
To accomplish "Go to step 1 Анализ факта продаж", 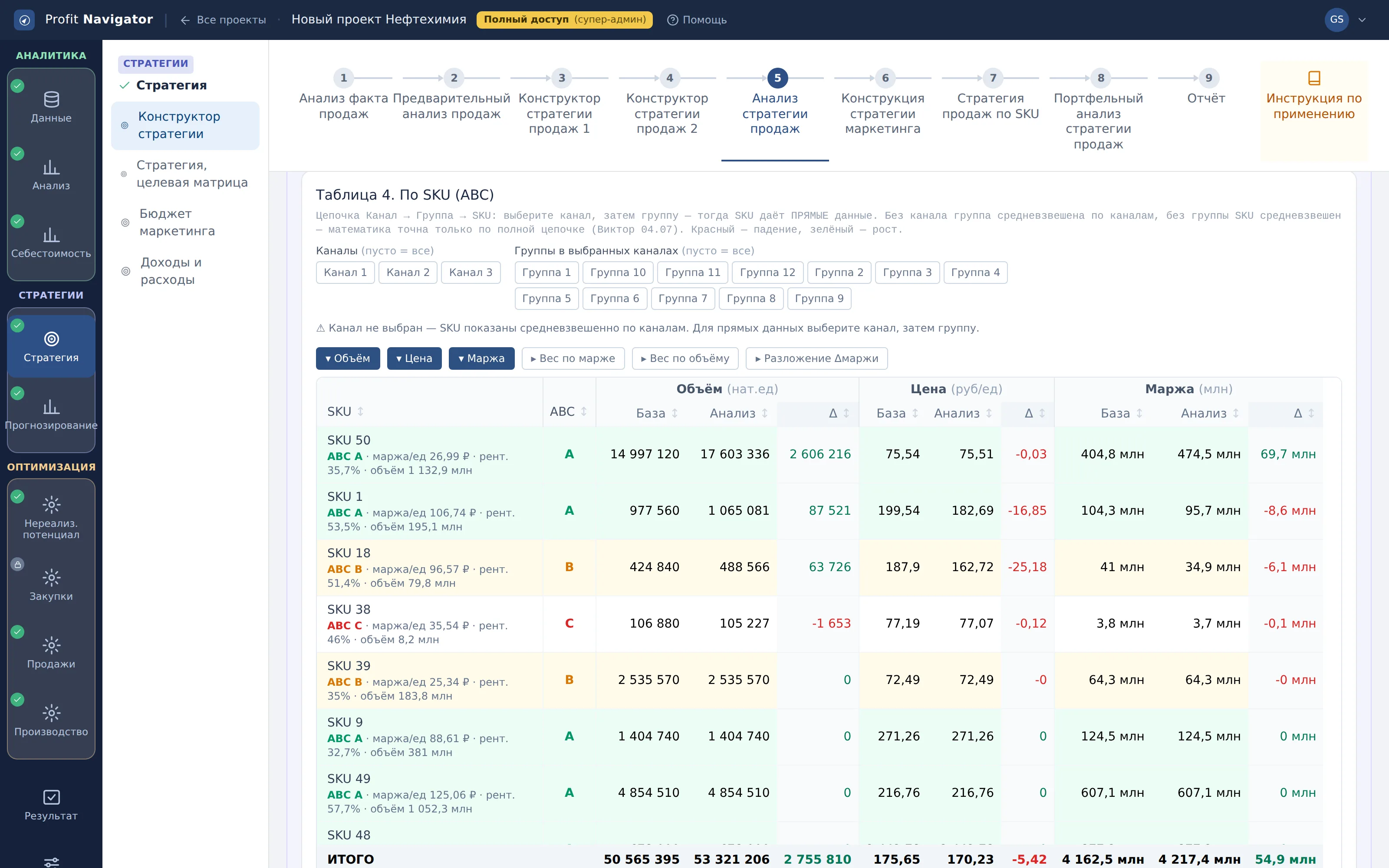I will click(x=343, y=95).
